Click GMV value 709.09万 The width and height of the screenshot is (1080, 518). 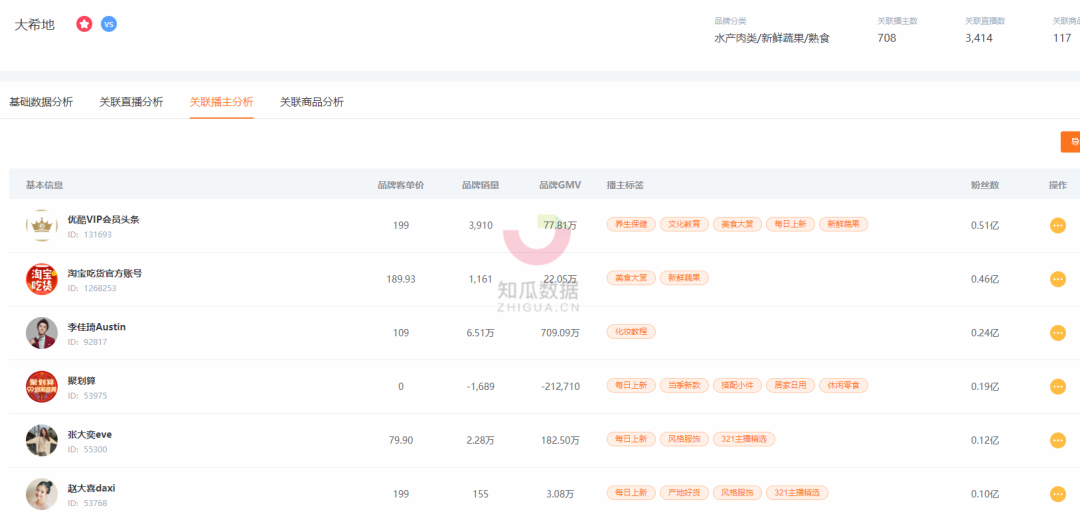(x=560, y=333)
